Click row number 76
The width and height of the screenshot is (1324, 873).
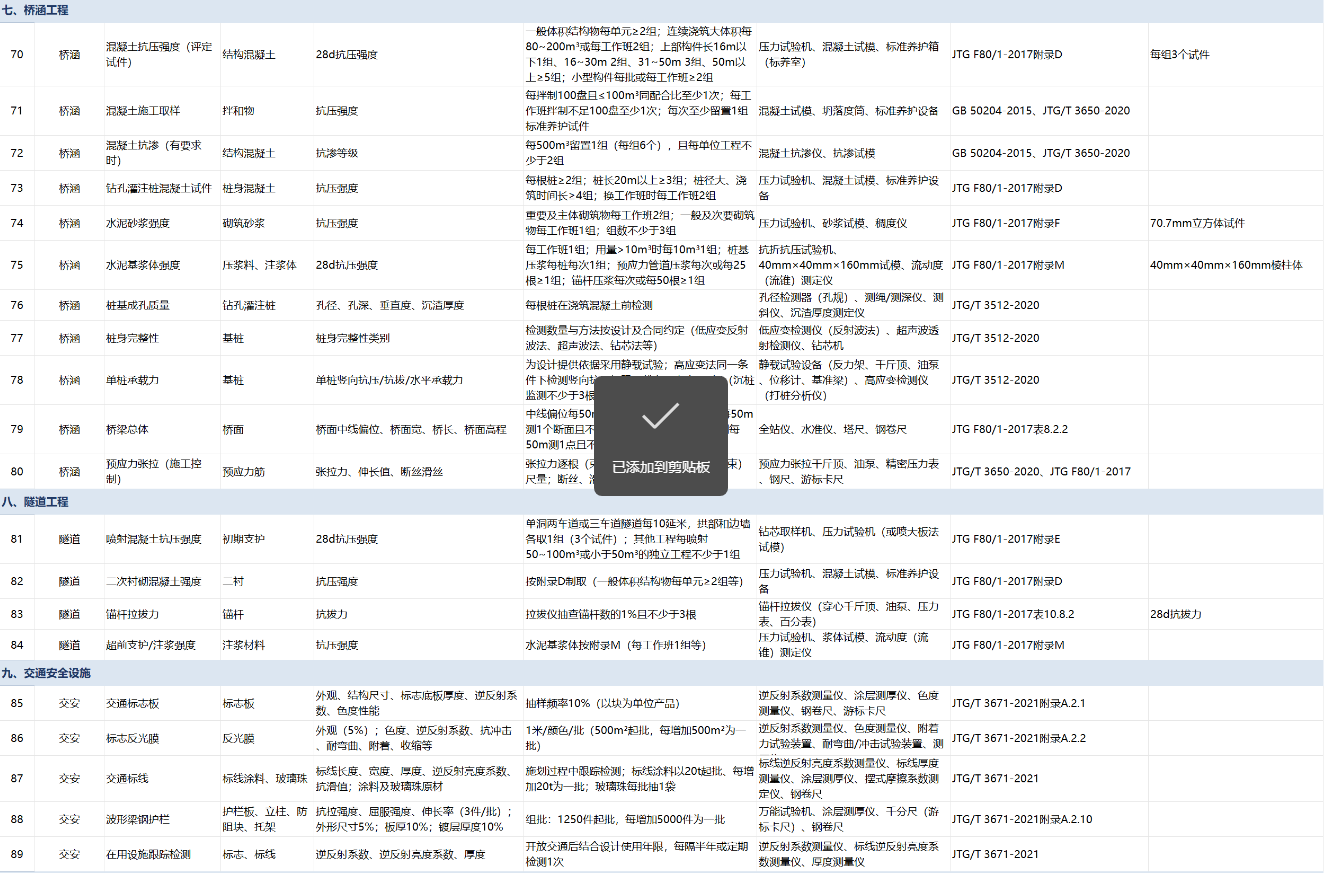coord(17,305)
